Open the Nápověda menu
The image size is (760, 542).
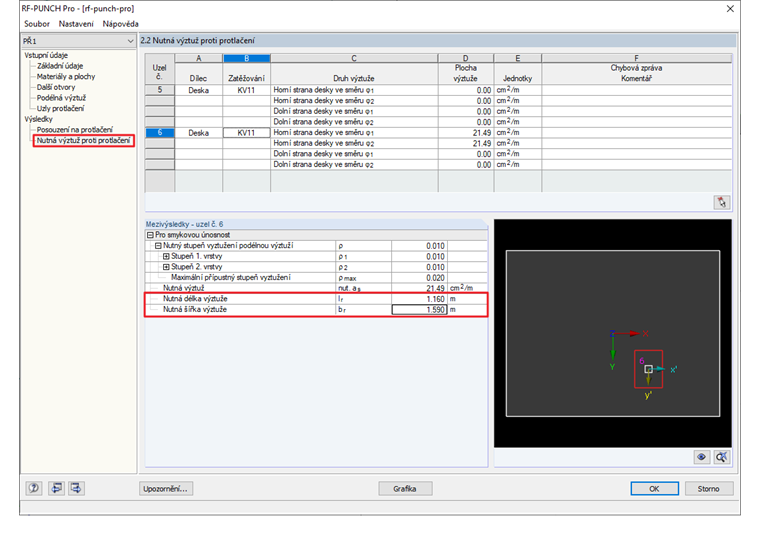point(121,24)
